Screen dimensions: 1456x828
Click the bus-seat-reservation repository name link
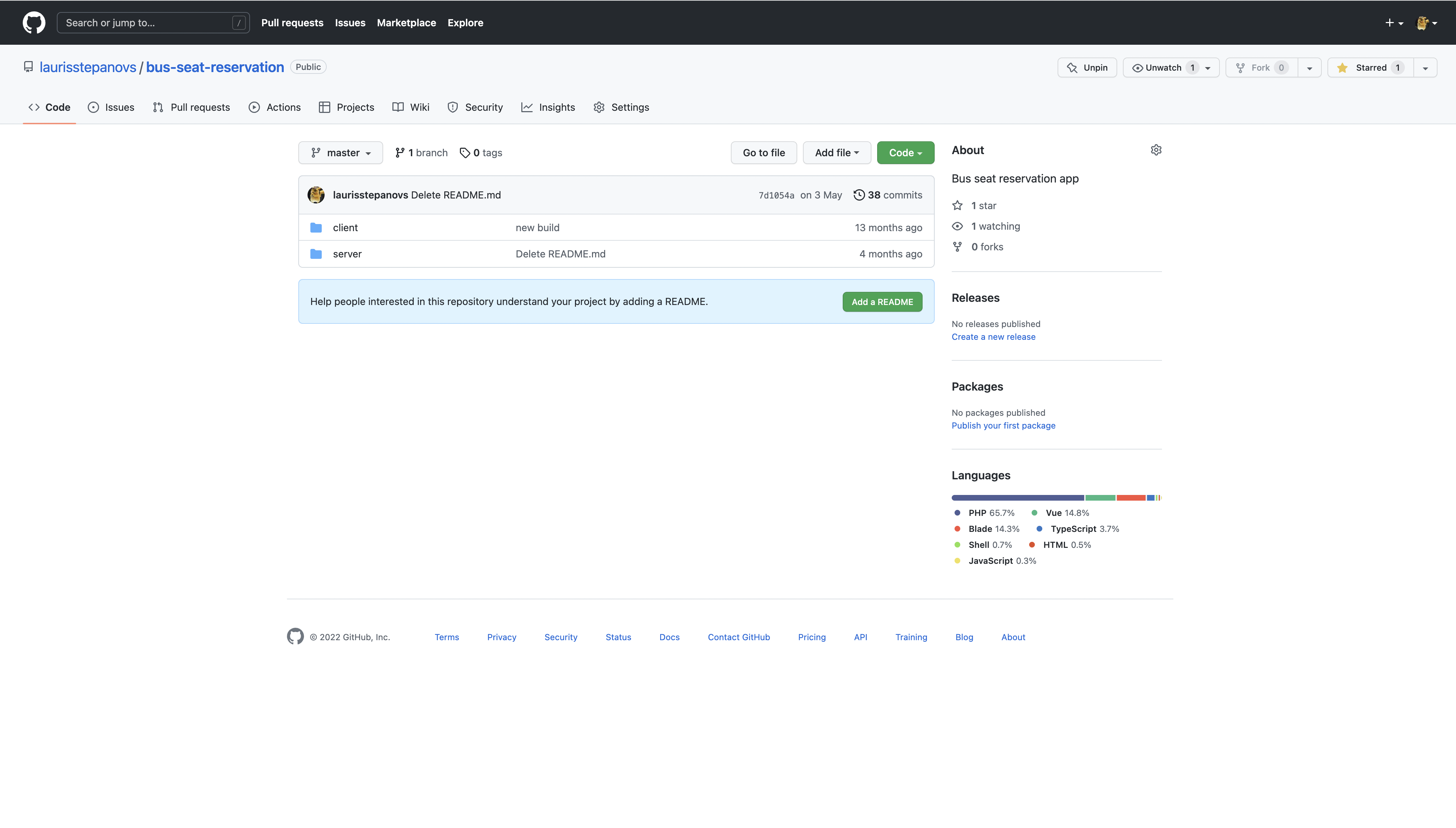point(215,67)
